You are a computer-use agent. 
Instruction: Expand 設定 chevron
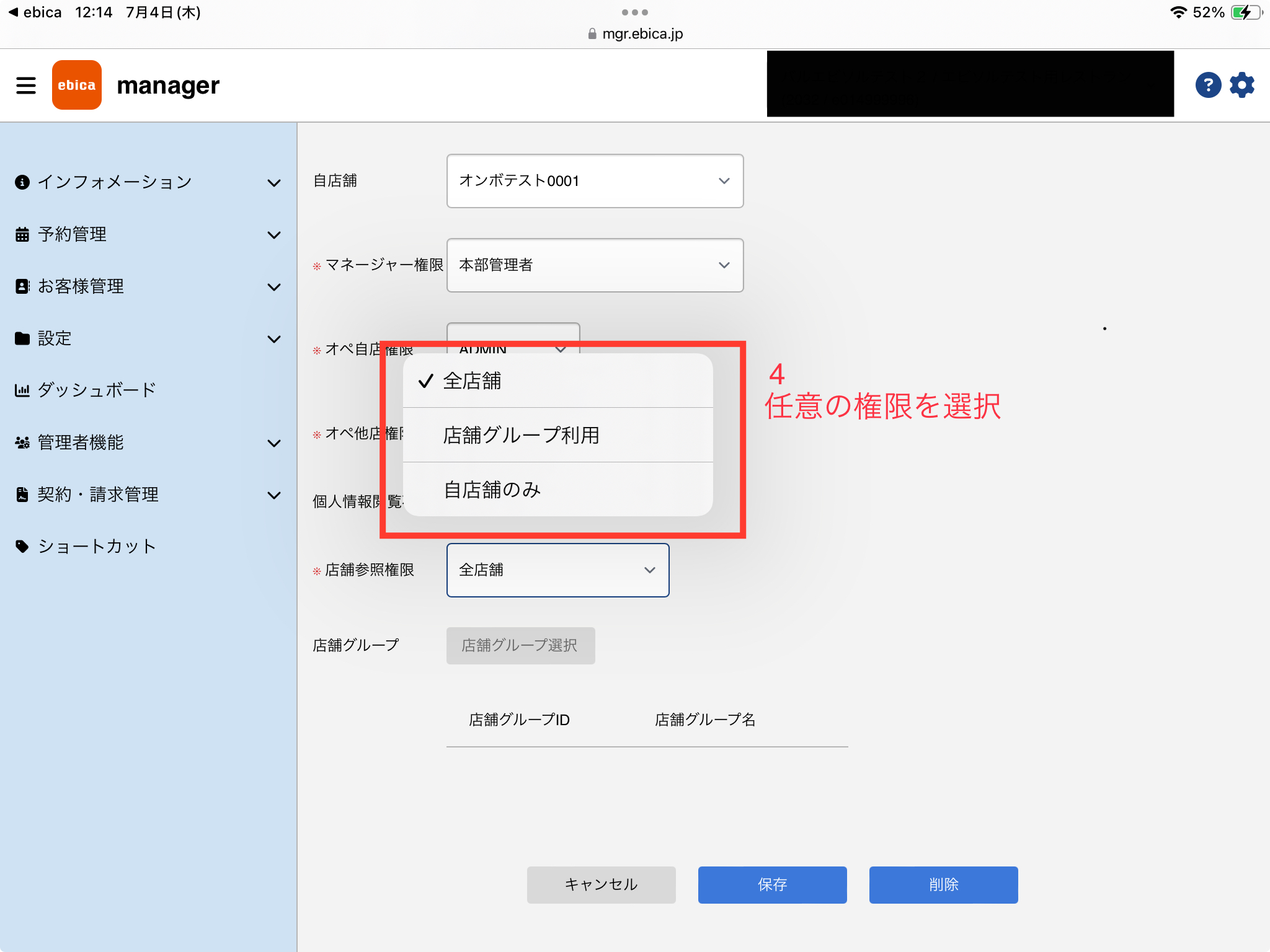click(274, 339)
